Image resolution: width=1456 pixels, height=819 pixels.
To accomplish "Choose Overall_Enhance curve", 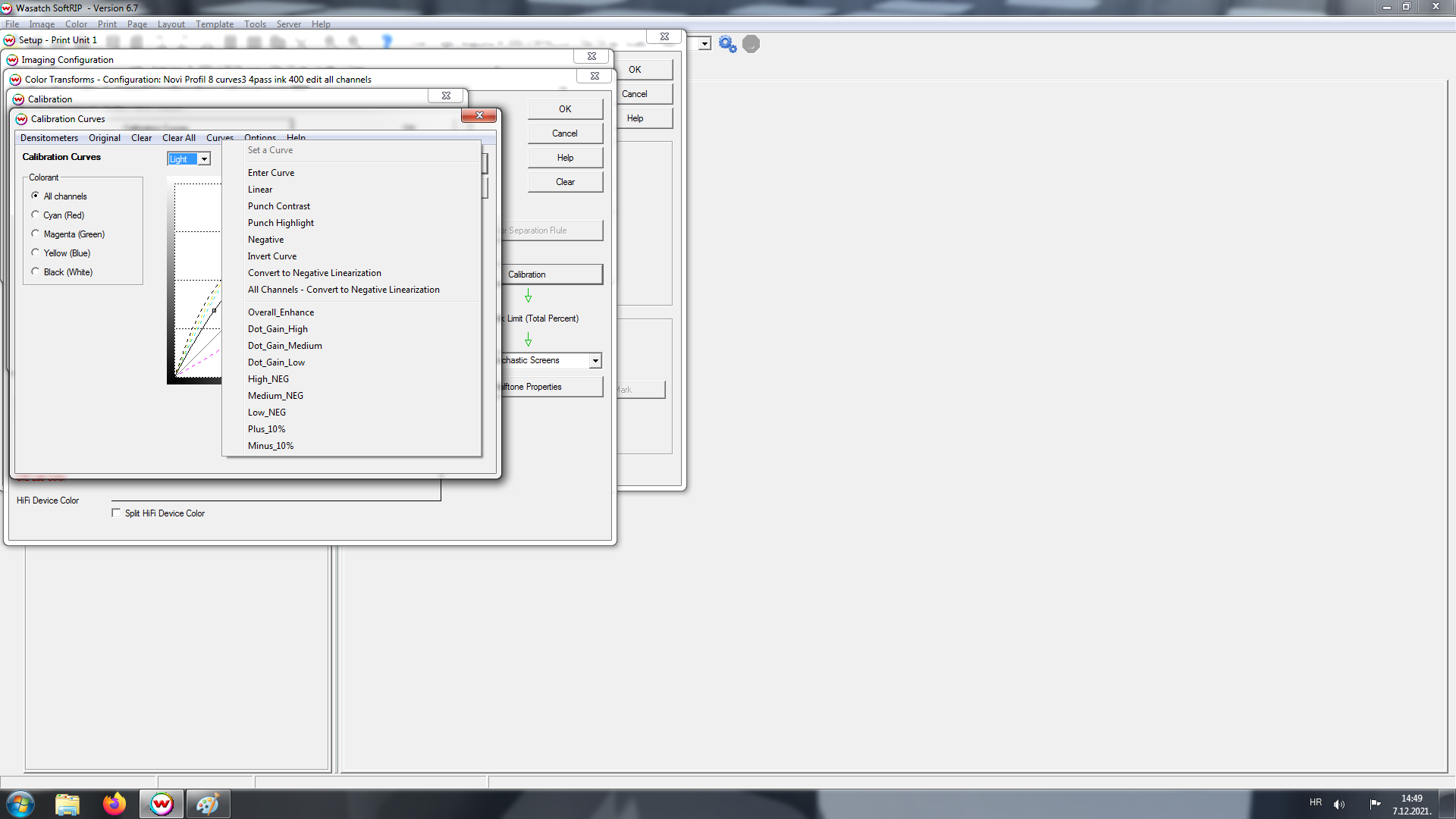I will tap(352, 312).
